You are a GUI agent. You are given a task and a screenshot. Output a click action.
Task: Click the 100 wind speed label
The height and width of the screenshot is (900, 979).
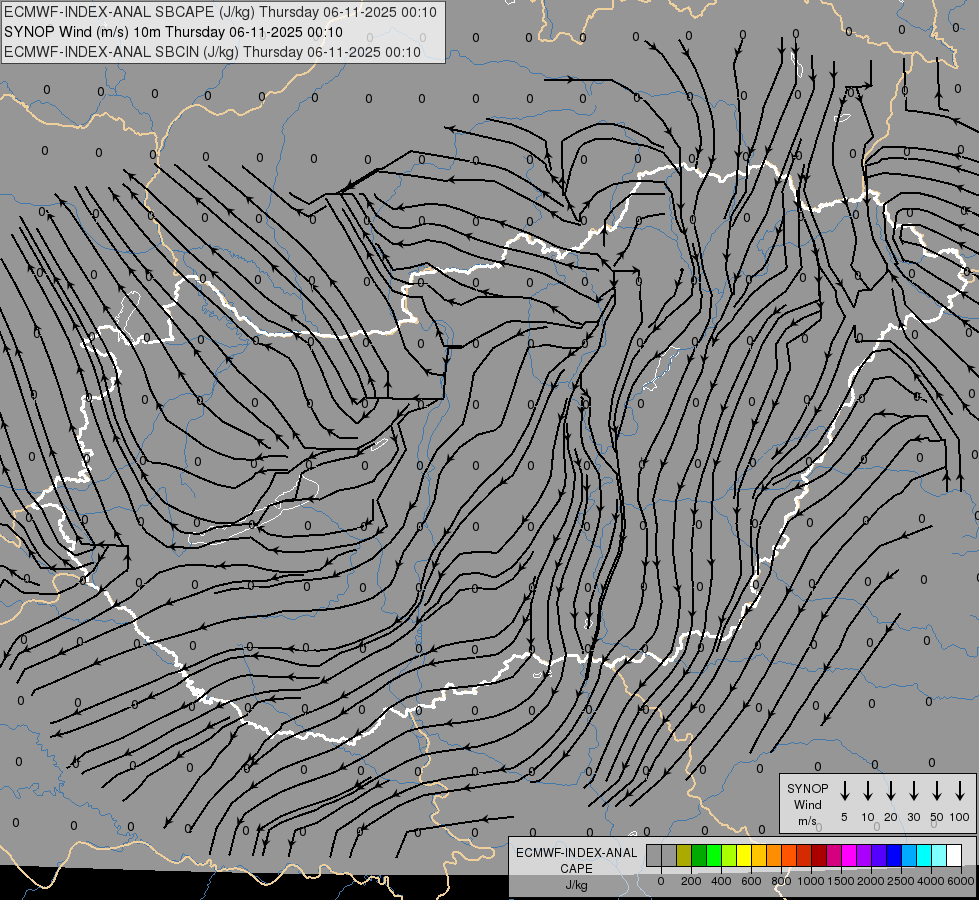(x=960, y=817)
